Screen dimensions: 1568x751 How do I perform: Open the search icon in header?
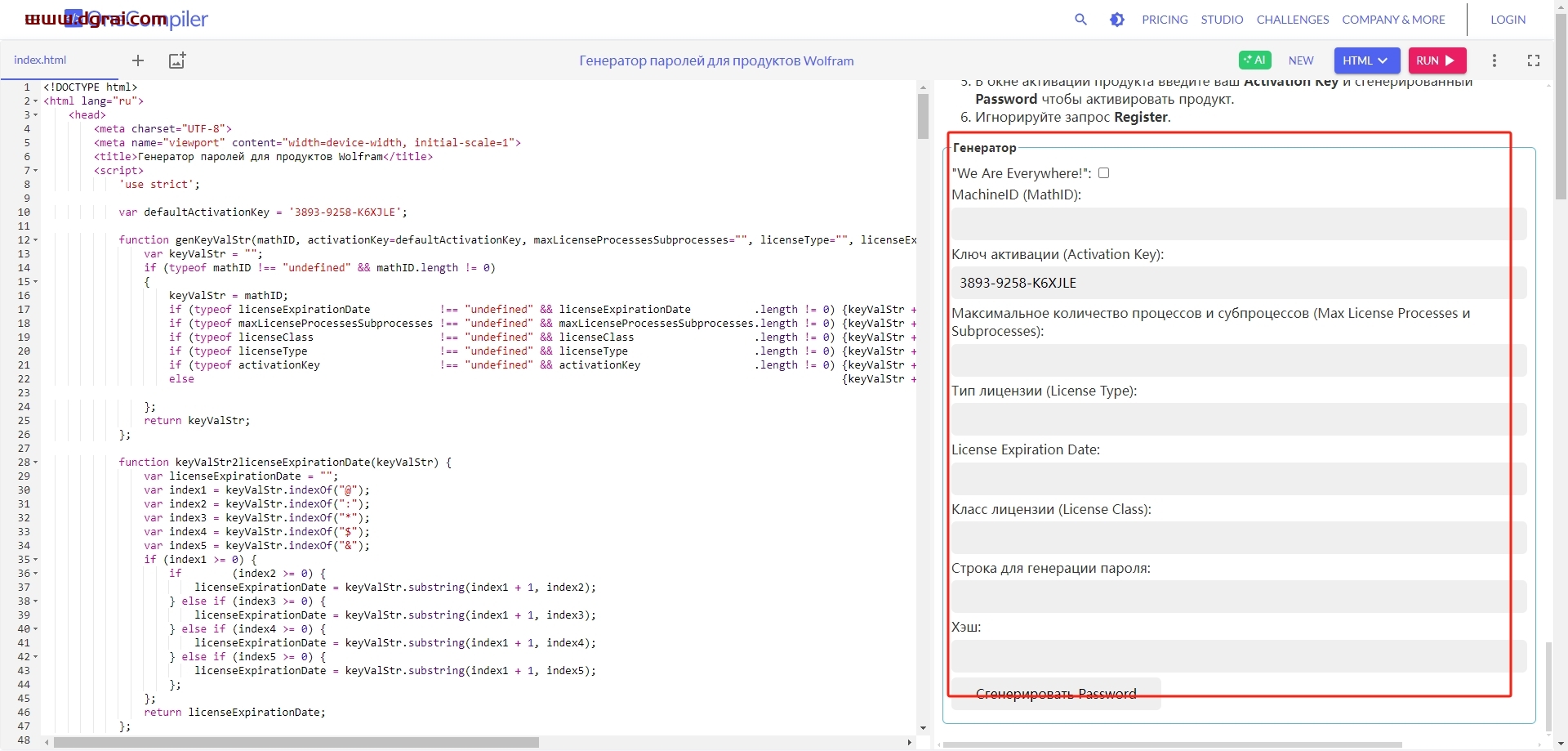[x=1080, y=20]
